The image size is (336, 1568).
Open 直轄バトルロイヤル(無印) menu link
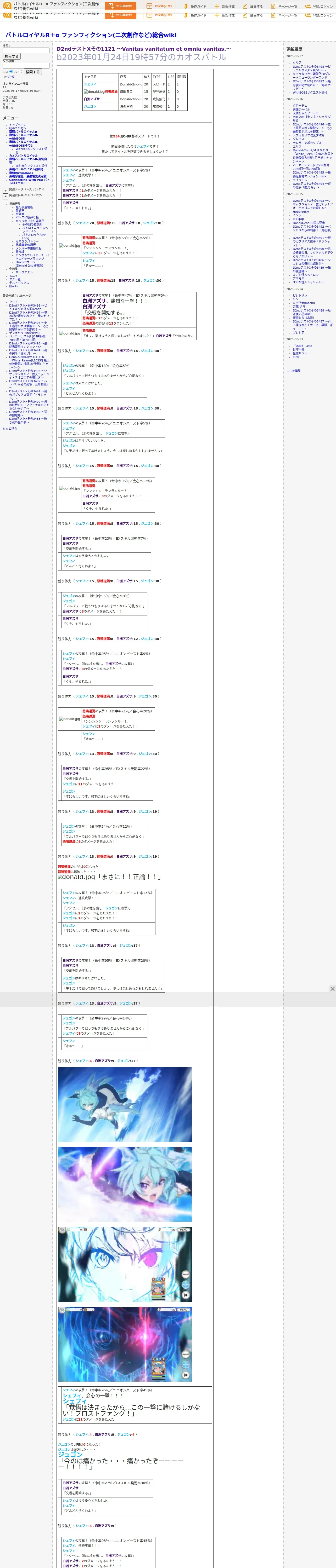[26, 169]
